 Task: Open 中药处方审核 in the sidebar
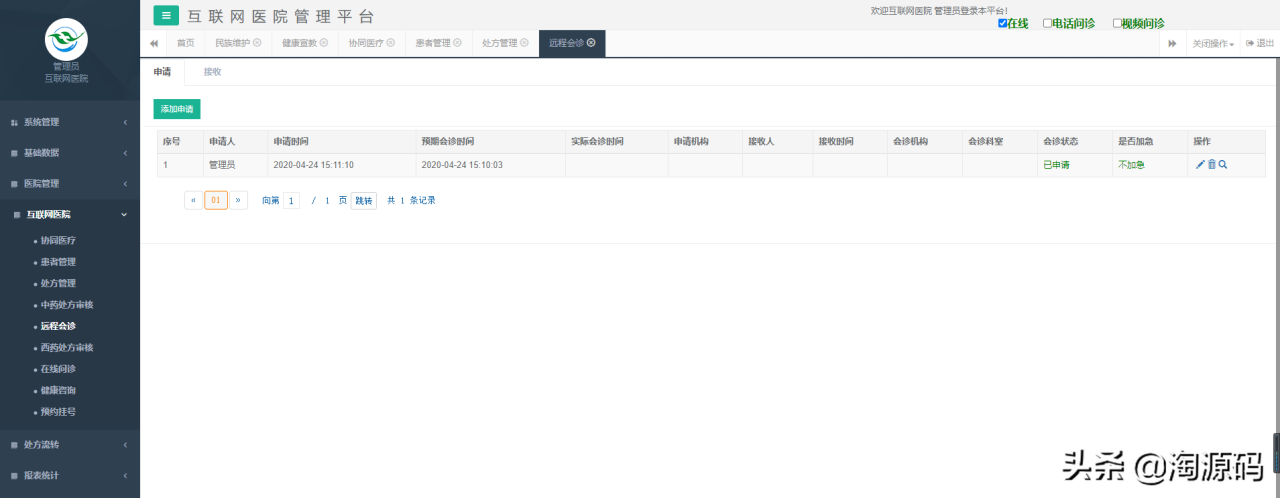pos(67,304)
